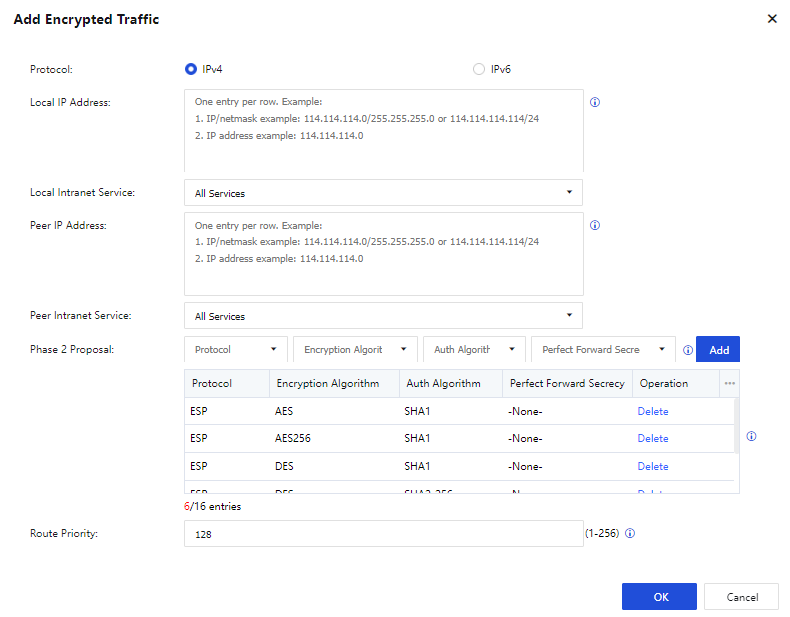
Task: Expand the Phase 2 Protocol dropdown
Action: (x=236, y=350)
